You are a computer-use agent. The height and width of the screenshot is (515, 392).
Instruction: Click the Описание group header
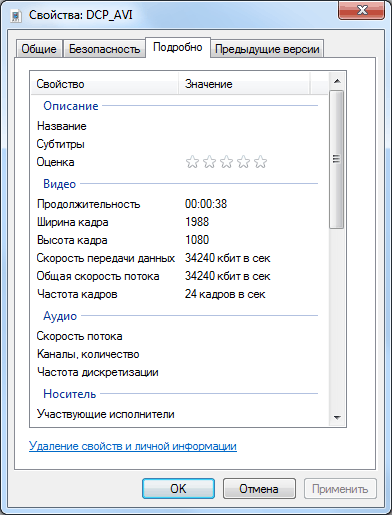coord(71,106)
